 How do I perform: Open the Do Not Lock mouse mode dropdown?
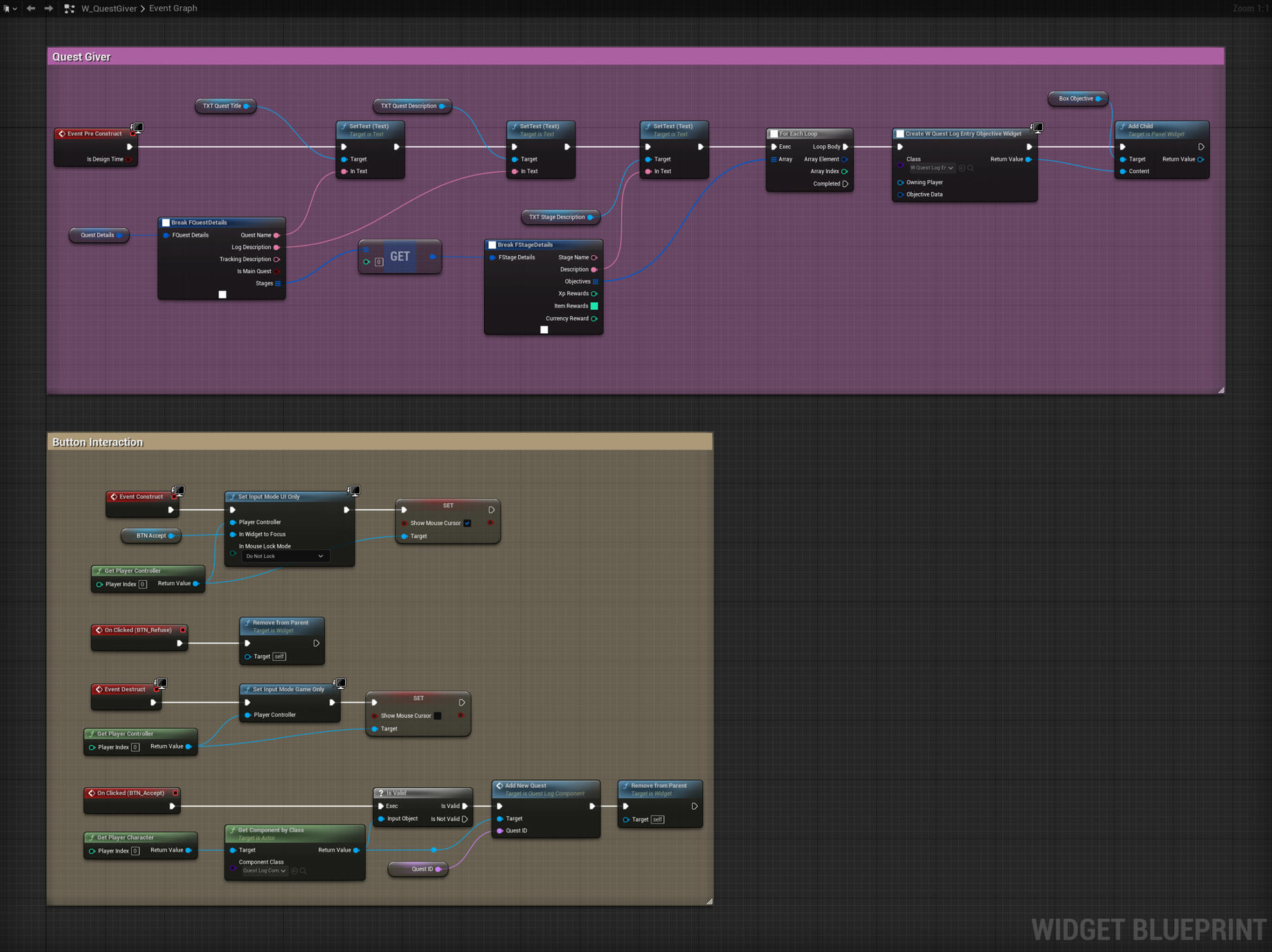(284, 556)
